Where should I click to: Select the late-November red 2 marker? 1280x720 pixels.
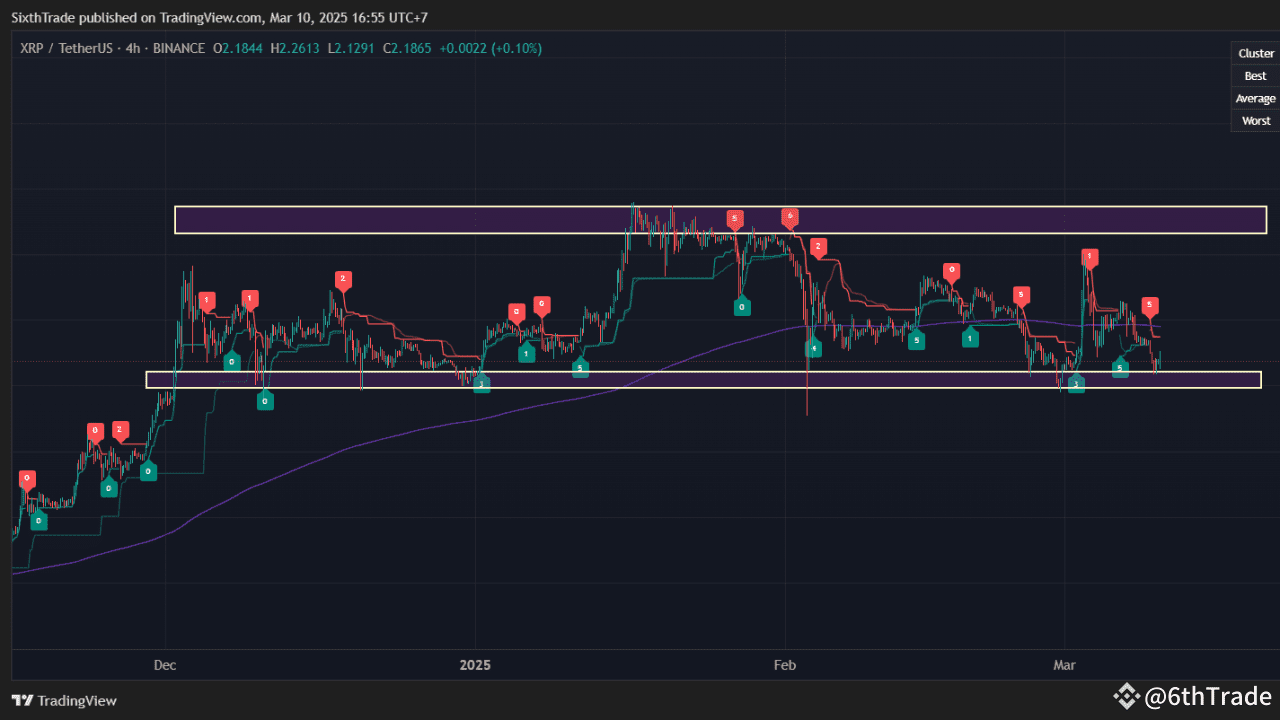[120, 431]
